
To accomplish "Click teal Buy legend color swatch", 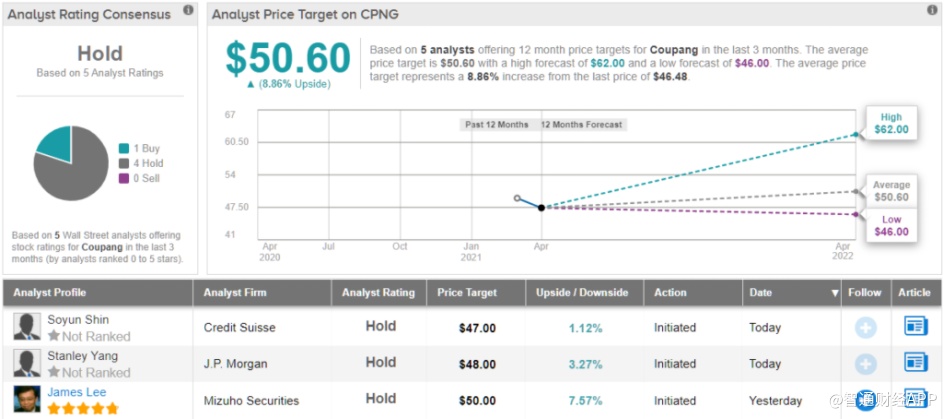I will tap(123, 148).
